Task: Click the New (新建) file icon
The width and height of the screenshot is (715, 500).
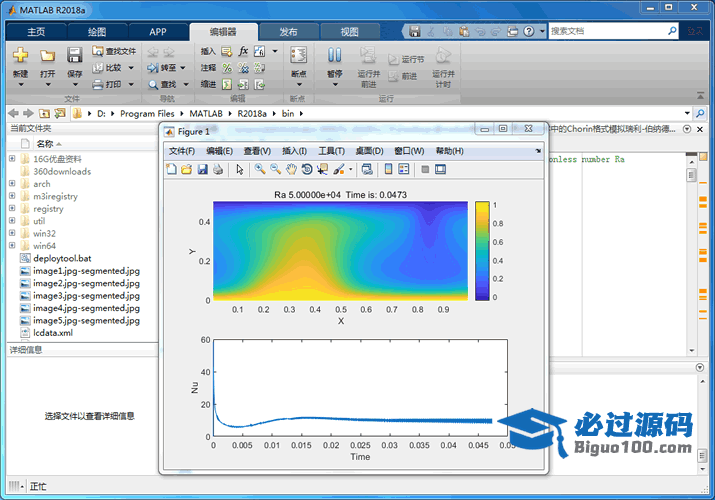Action: (20, 55)
